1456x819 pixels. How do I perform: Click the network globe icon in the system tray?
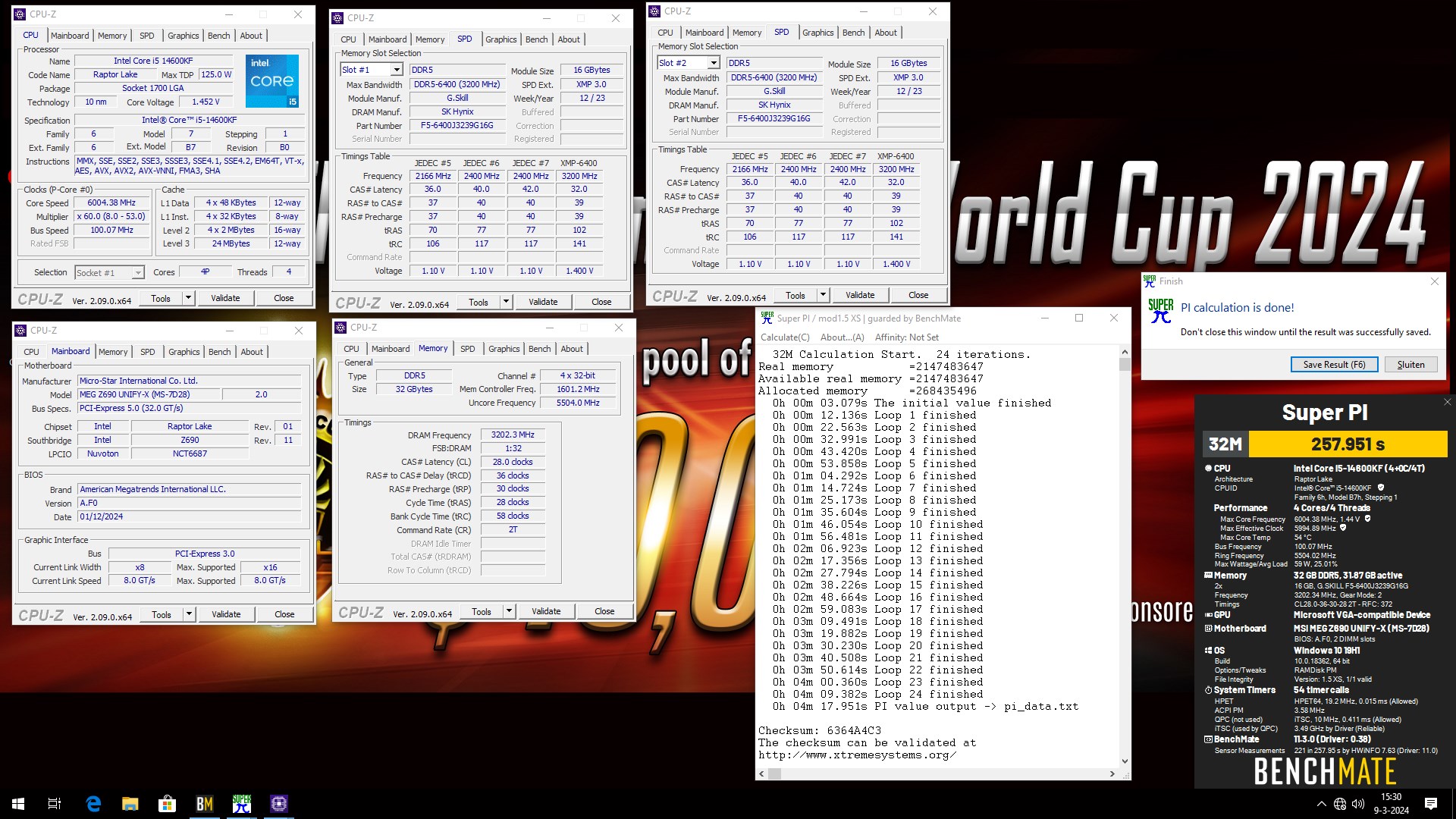(1340, 804)
